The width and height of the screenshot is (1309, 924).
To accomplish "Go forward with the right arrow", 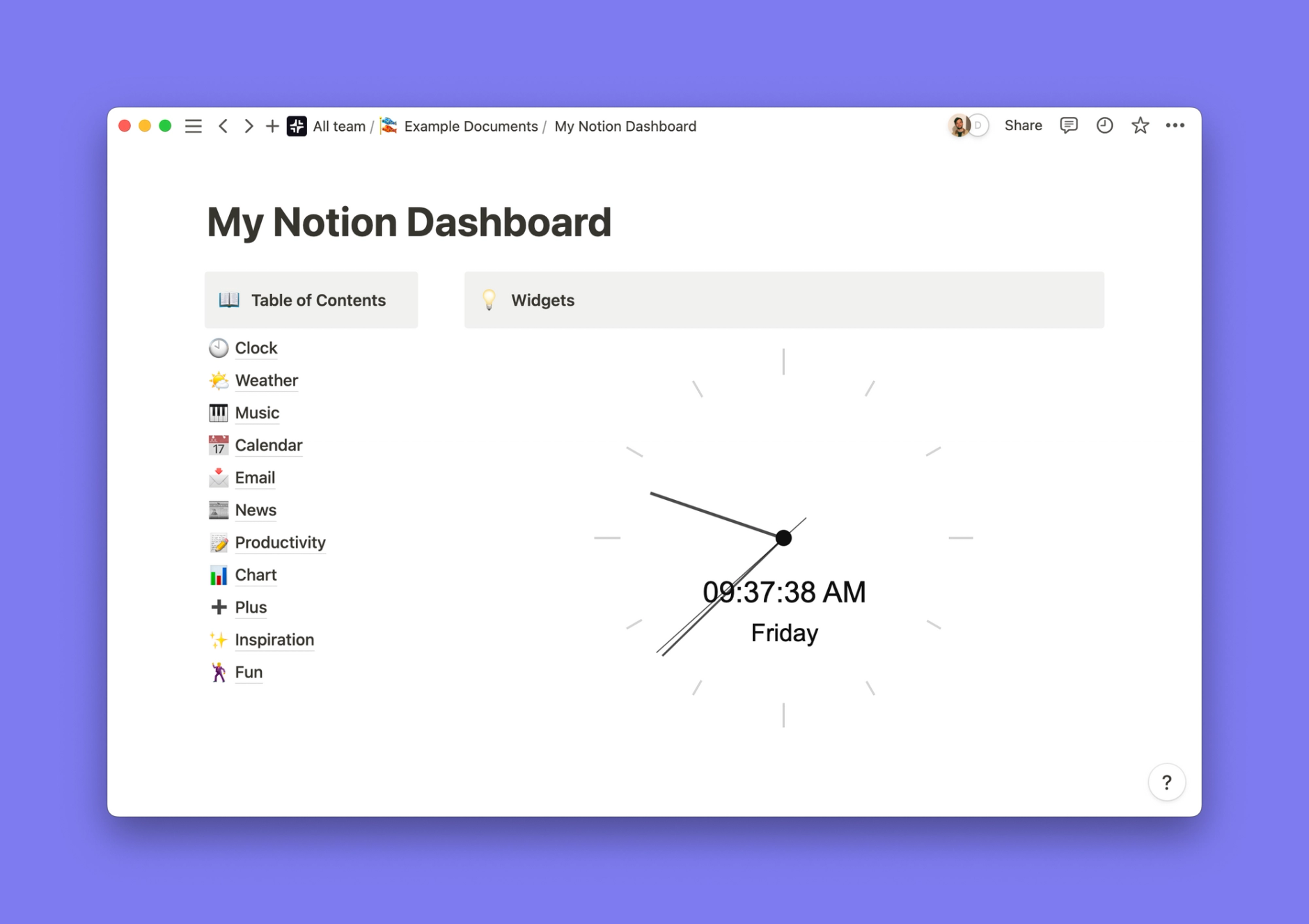I will (x=248, y=126).
